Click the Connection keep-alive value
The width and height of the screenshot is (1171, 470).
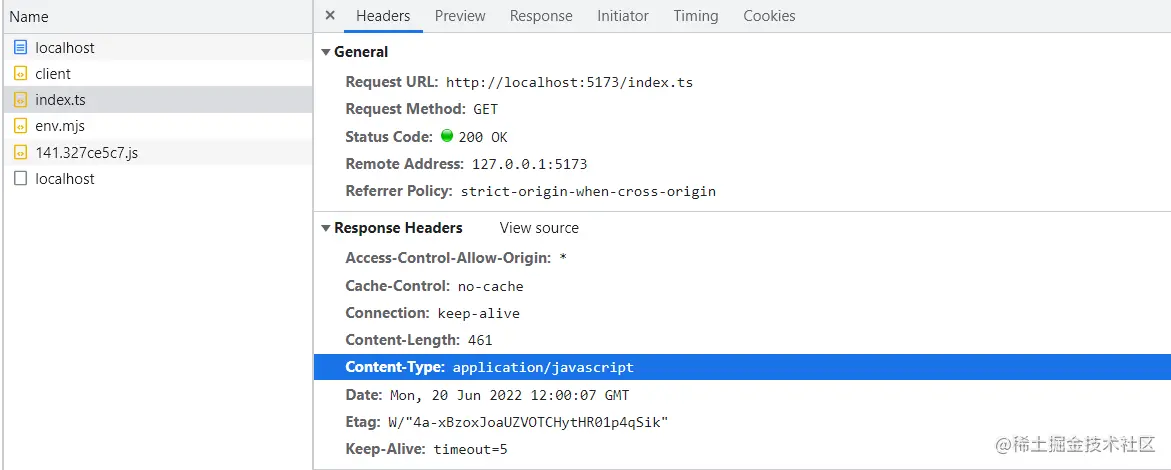point(479,313)
